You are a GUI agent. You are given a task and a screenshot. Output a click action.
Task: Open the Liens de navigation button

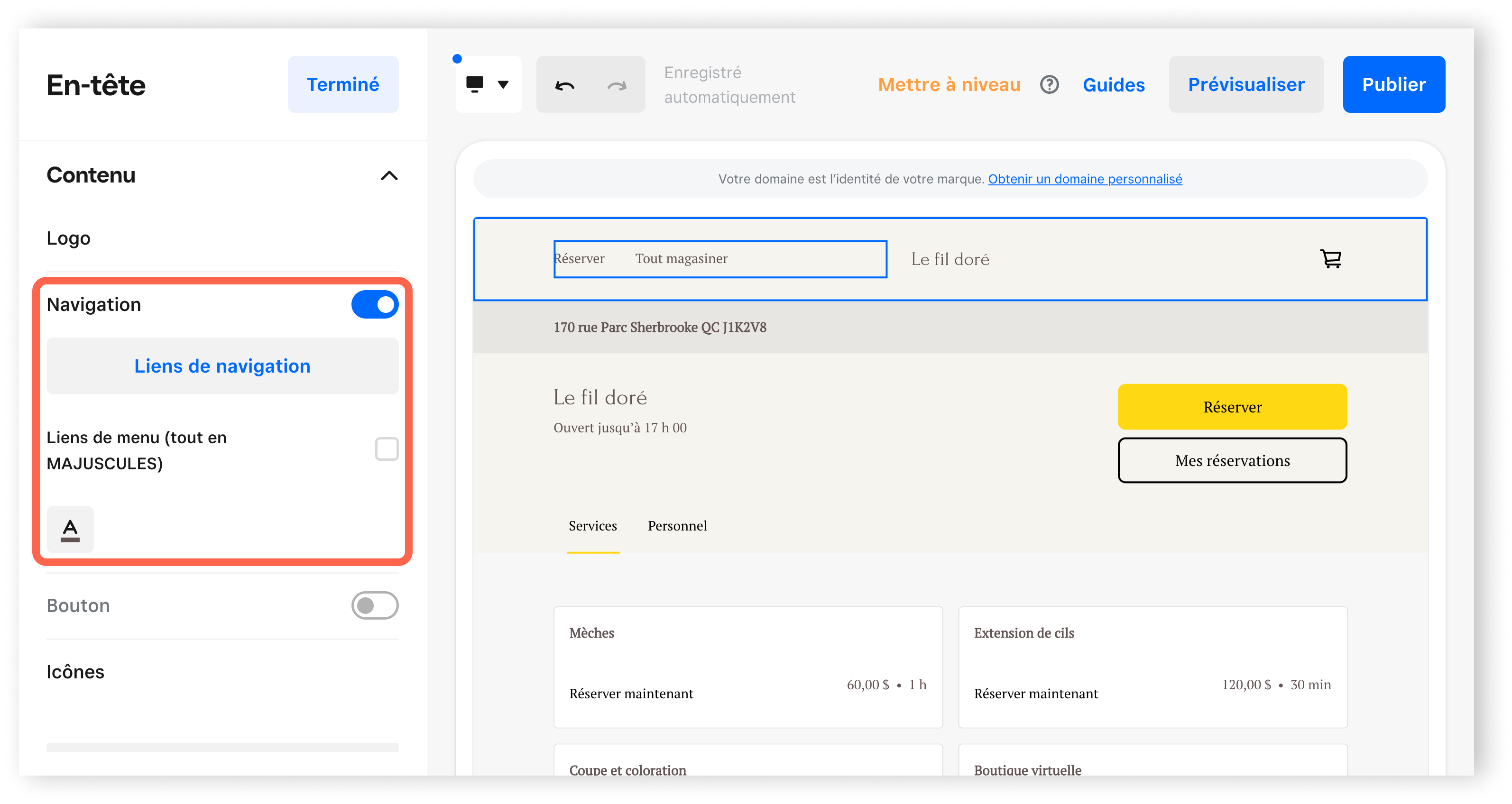click(222, 365)
